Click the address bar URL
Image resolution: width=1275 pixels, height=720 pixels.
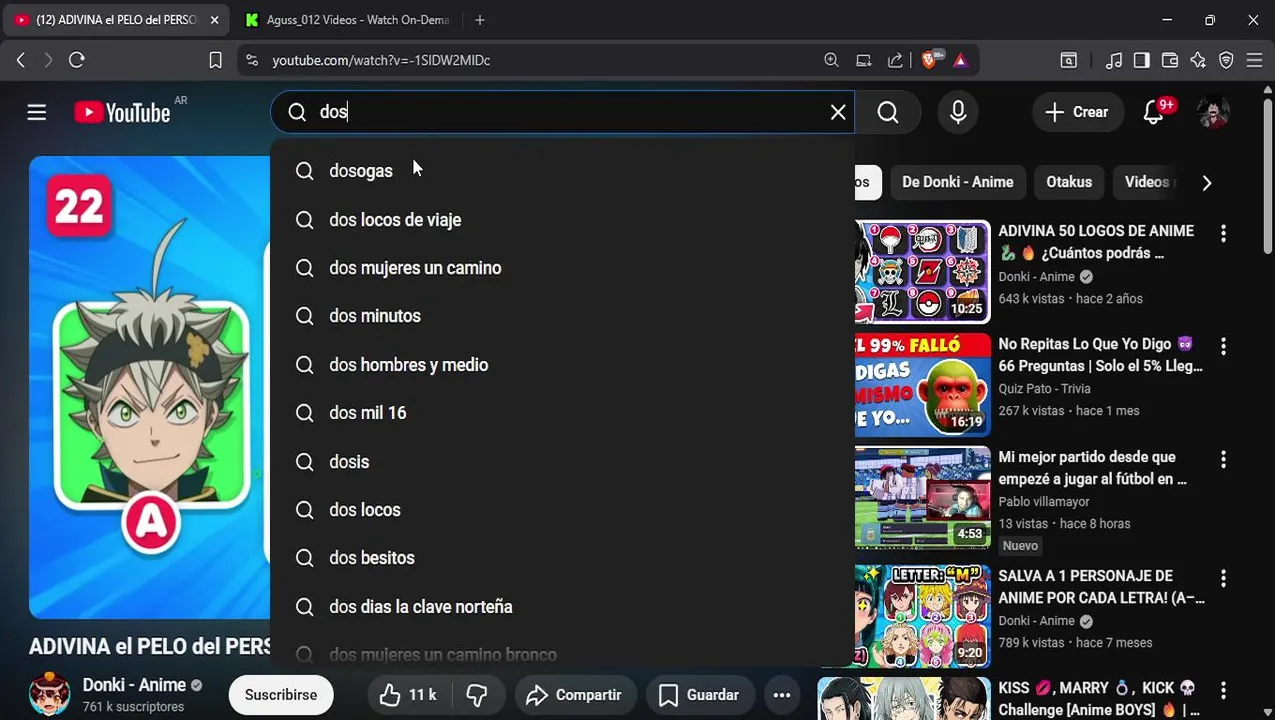click(381, 60)
